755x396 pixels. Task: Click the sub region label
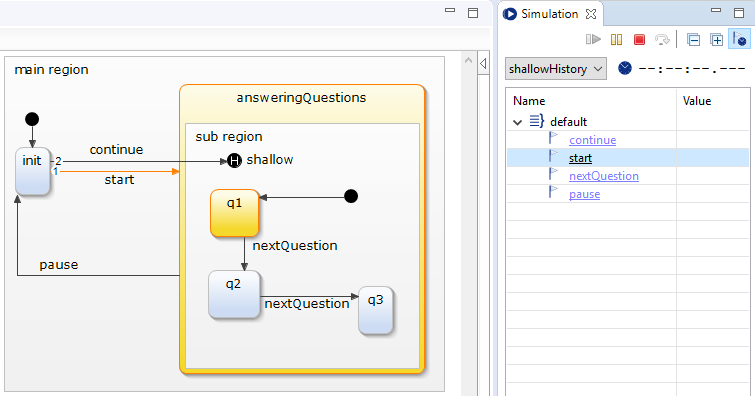[229, 137]
